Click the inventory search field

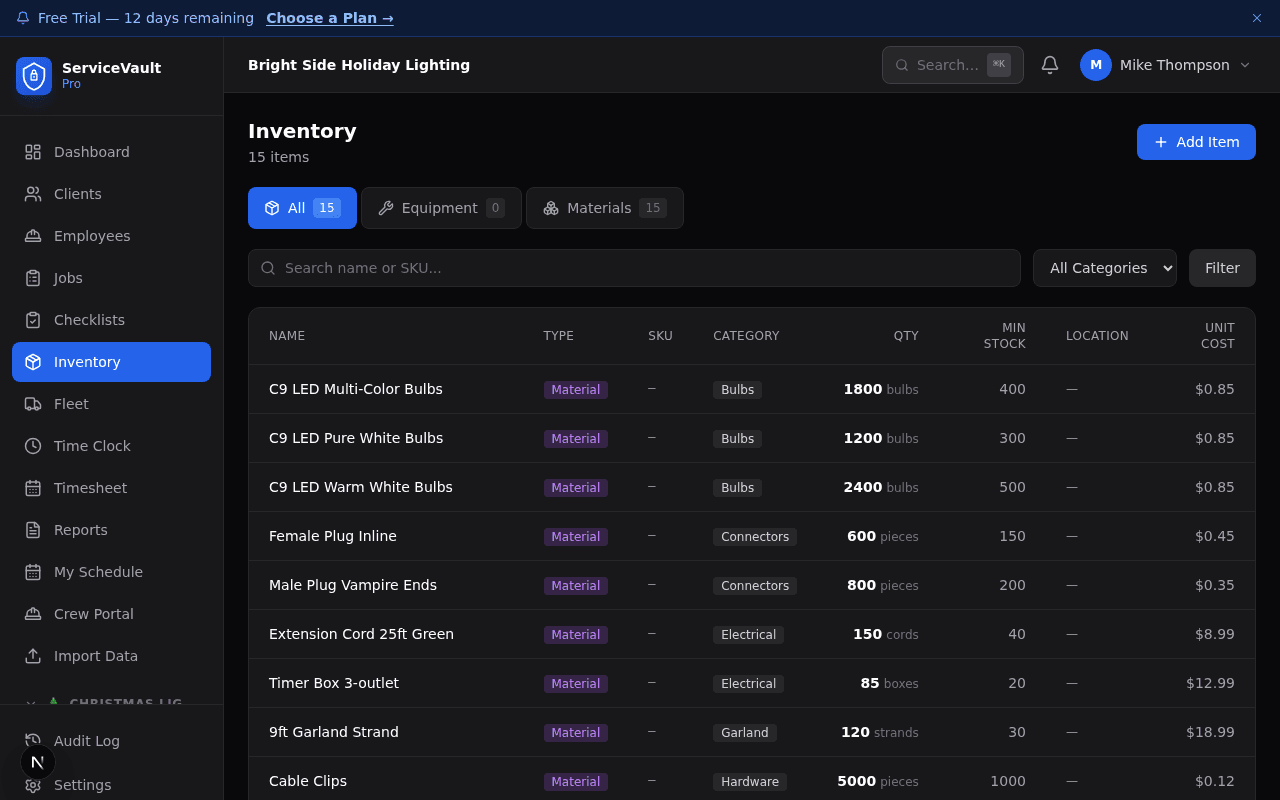pyautogui.click(x=634, y=268)
